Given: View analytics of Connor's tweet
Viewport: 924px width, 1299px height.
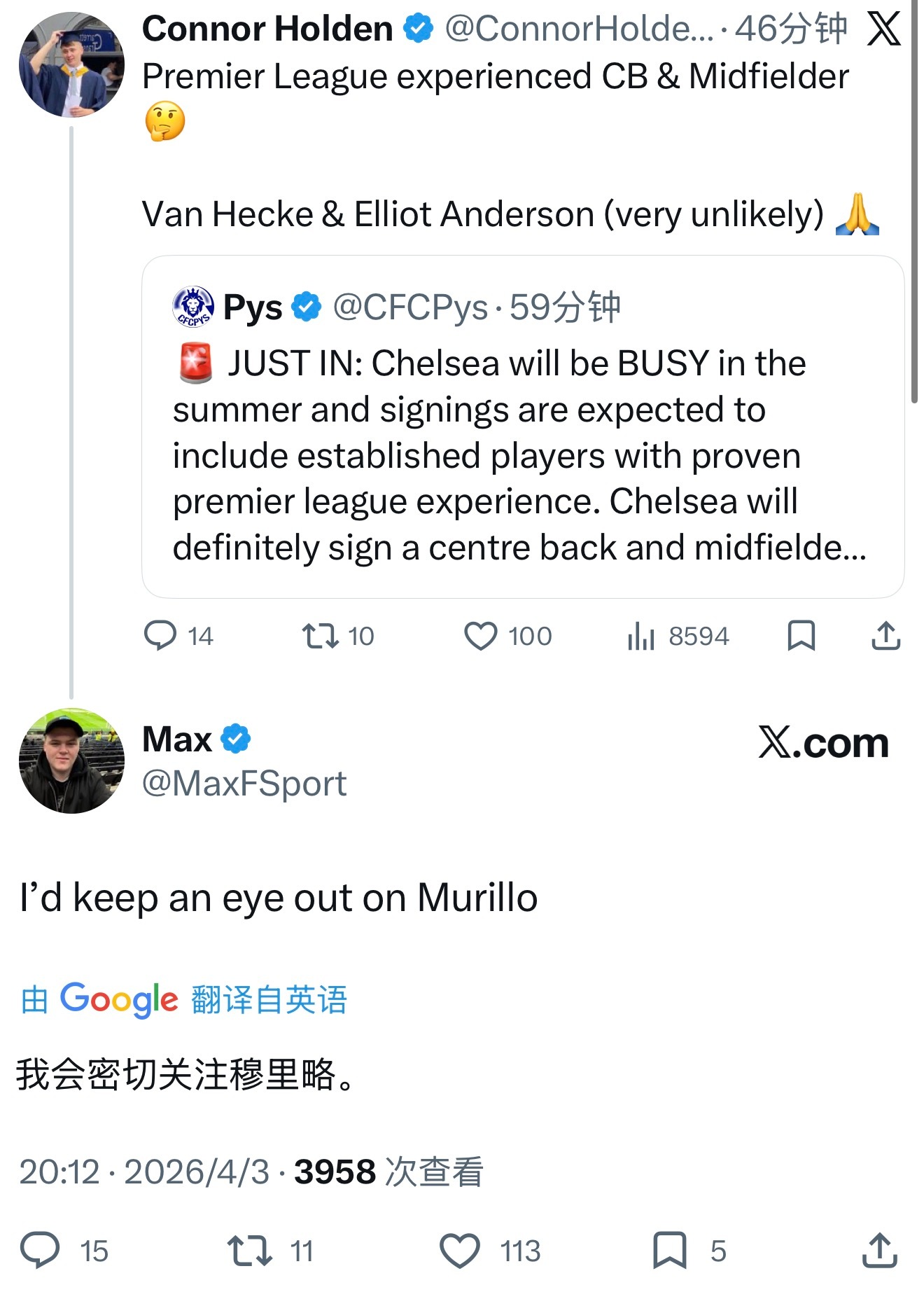Looking at the screenshot, I should click(641, 636).
